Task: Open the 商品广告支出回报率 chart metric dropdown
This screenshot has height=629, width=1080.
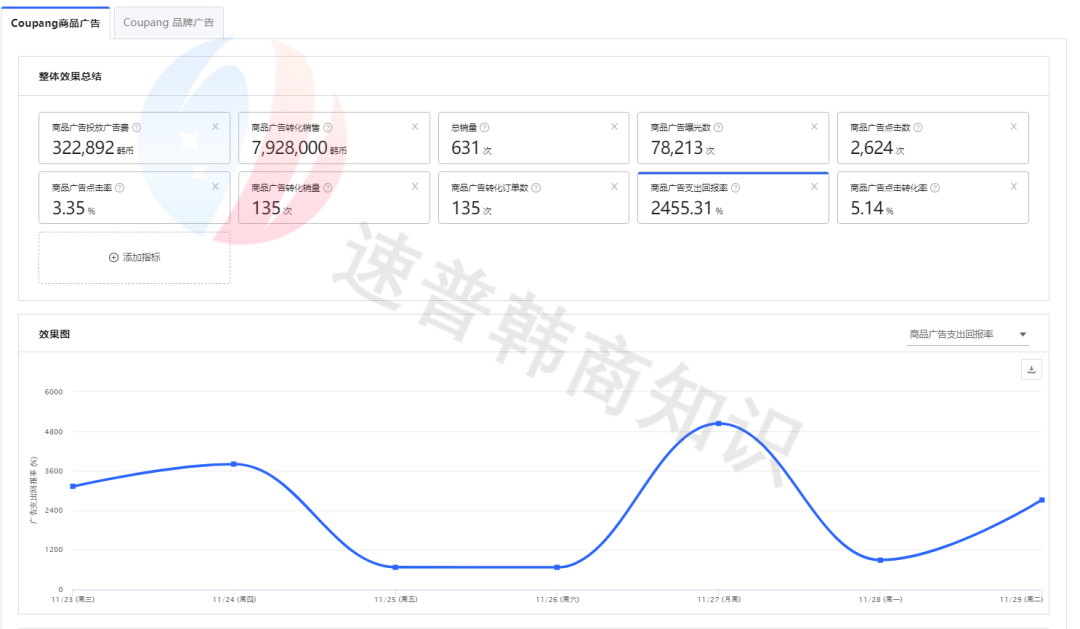Action: click(968, 334)
